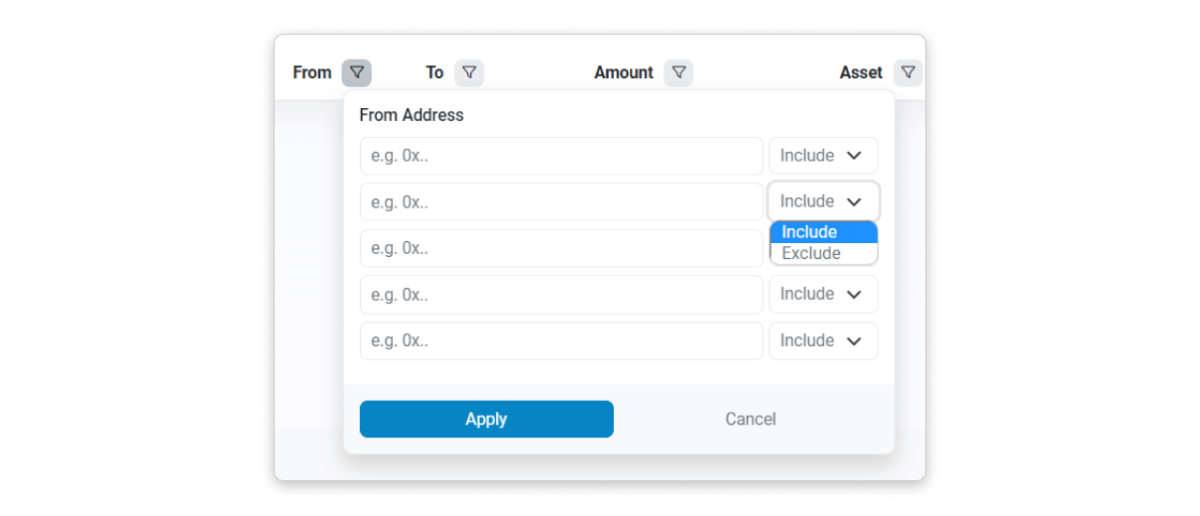
Task: Click the Amount column header label
Action: [624, 73]
